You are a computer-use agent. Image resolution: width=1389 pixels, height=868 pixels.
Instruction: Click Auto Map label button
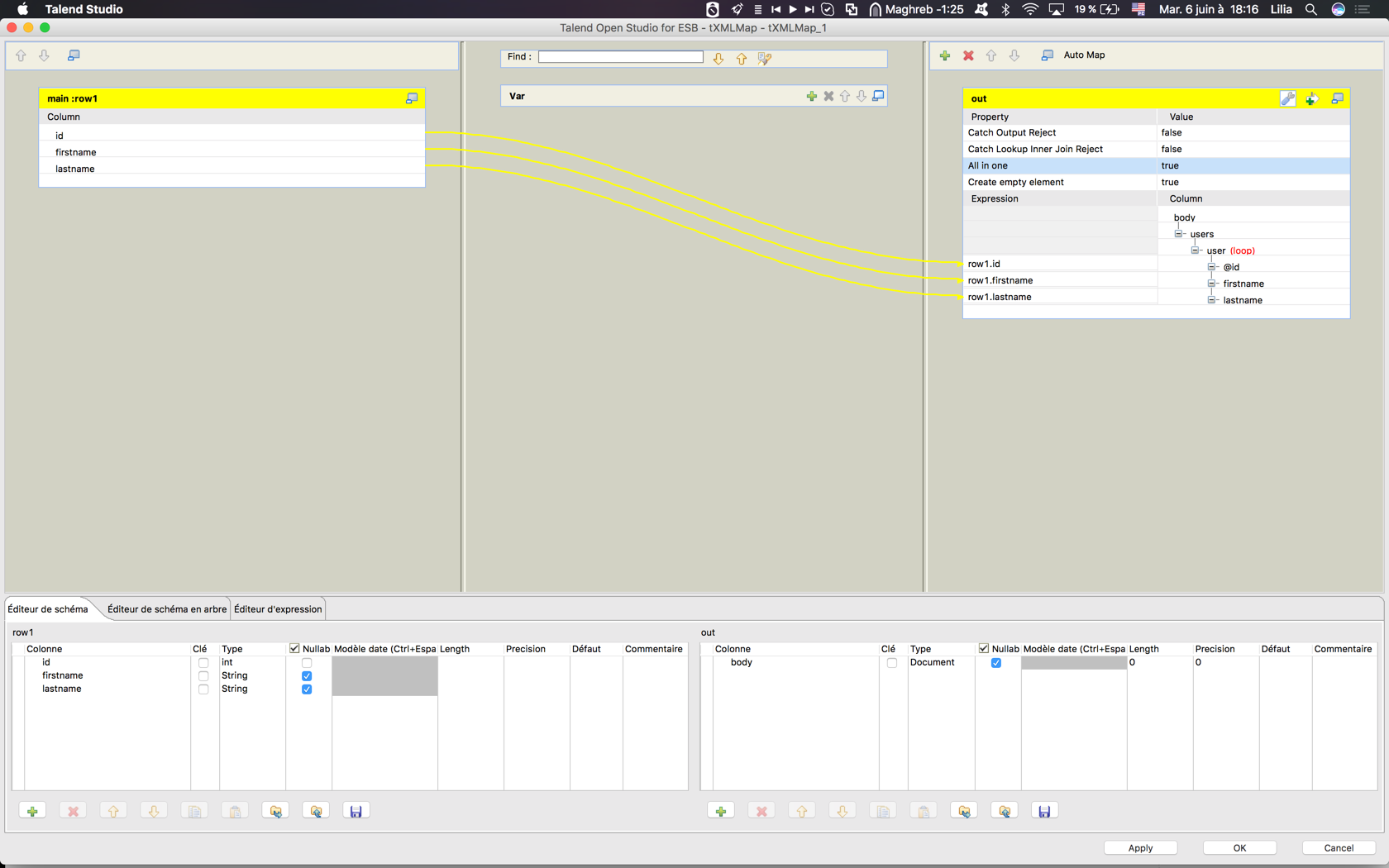[1084, 55]
